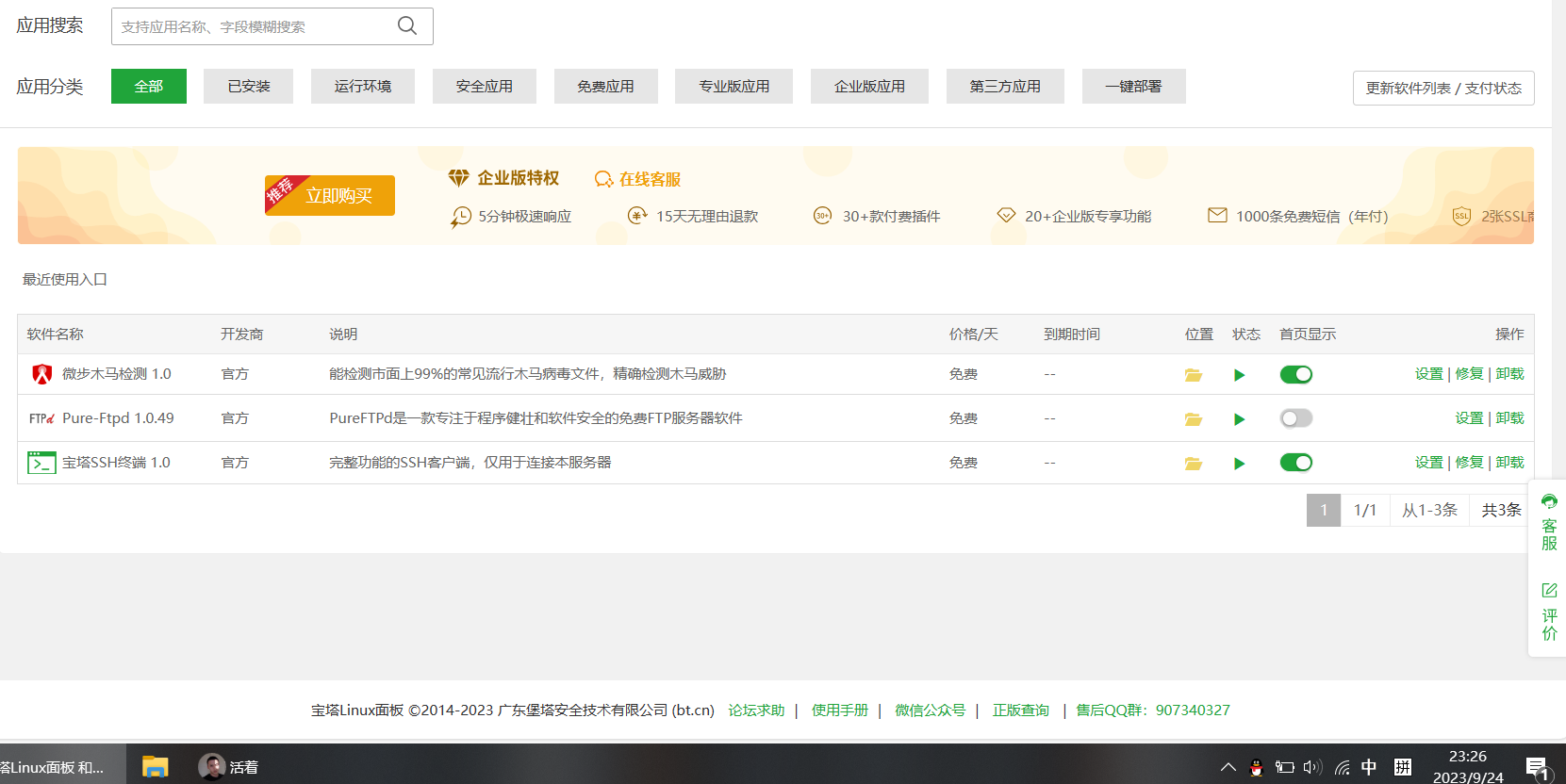The height and width of the screenshot is (784, 1566).
Task: Select the 全部 category tab
Action: click(149, 86)
